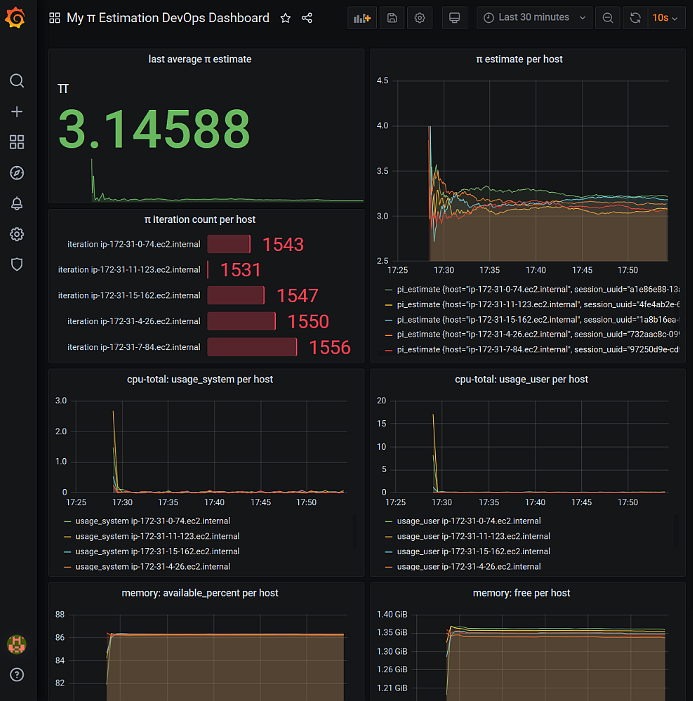
Task: Click the green color line of first pi_estimate legend
Action: pyautogui.click(x=388, y=288)
